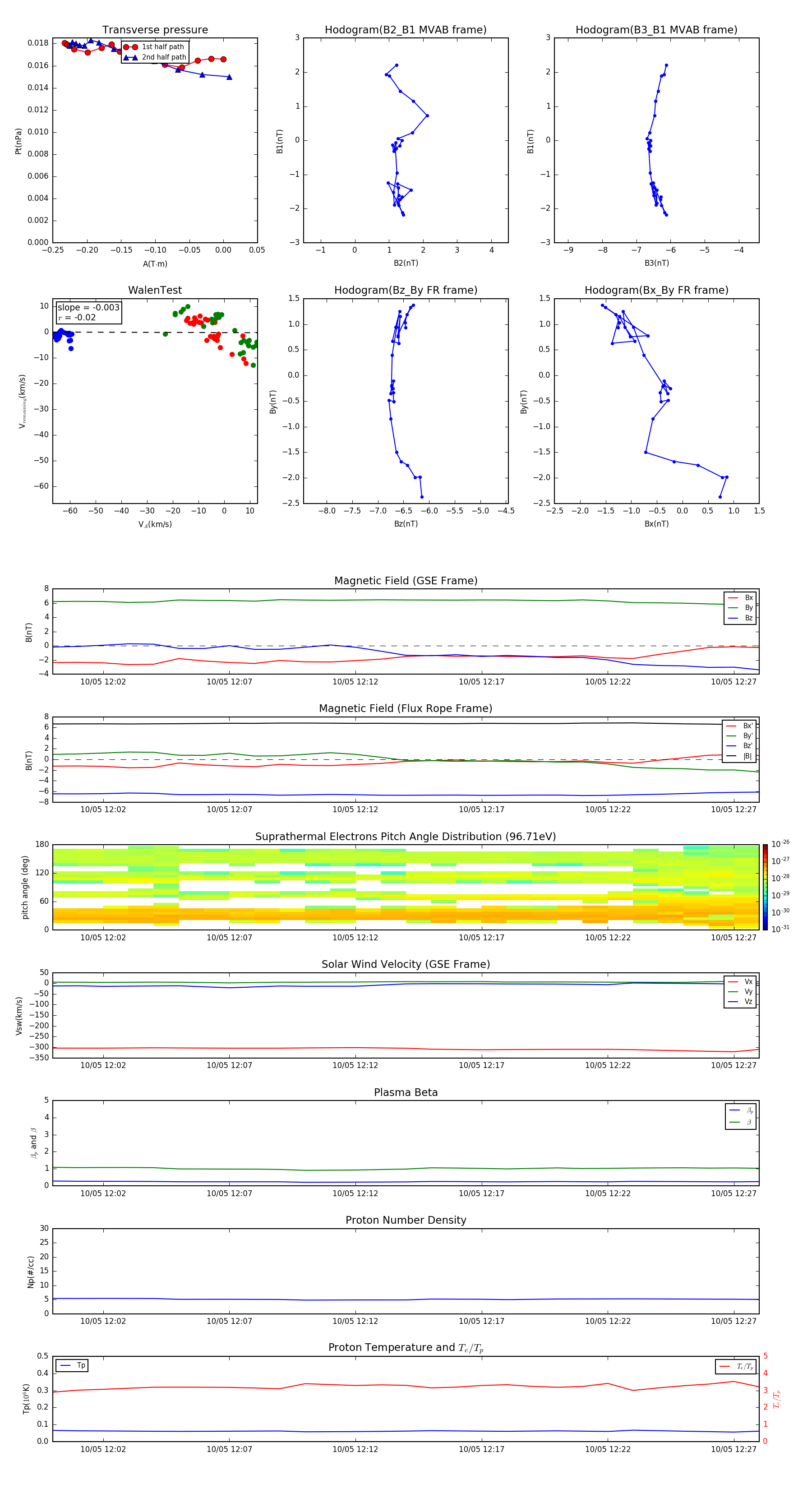Click the "WalenTest" plot title

pos(155,290)
